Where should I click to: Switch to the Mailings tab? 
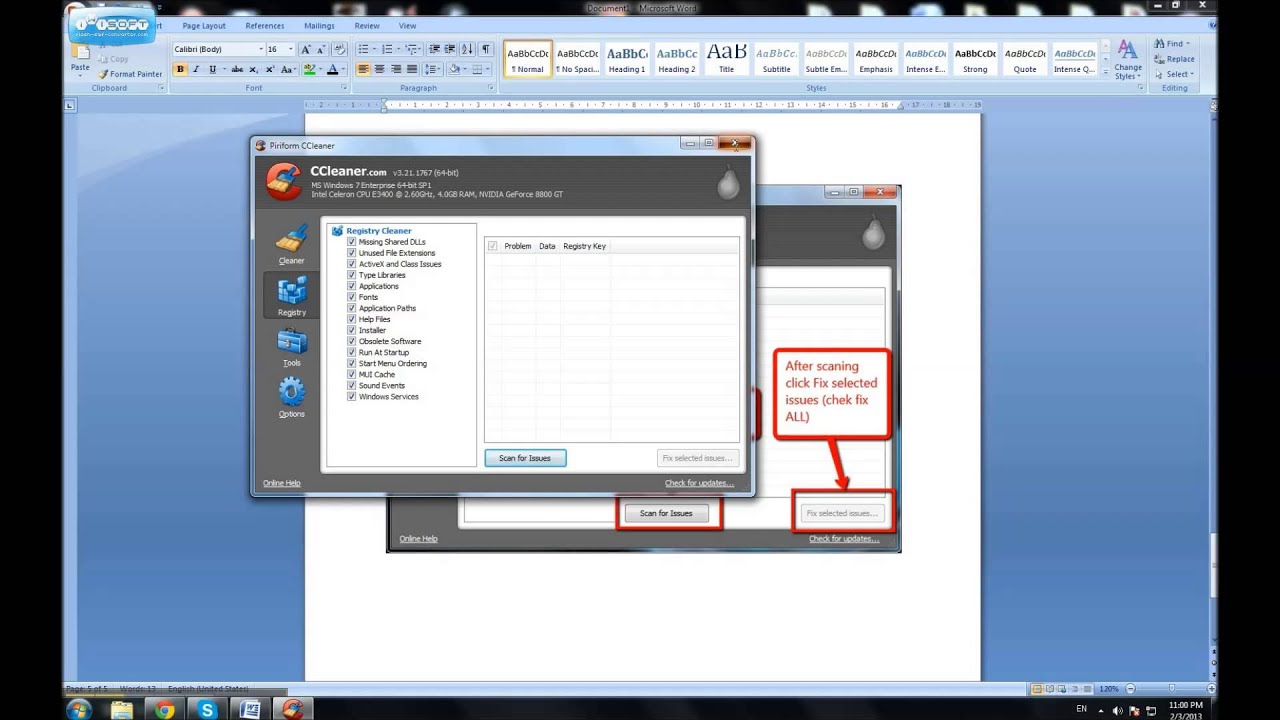(x=319, y=26)
